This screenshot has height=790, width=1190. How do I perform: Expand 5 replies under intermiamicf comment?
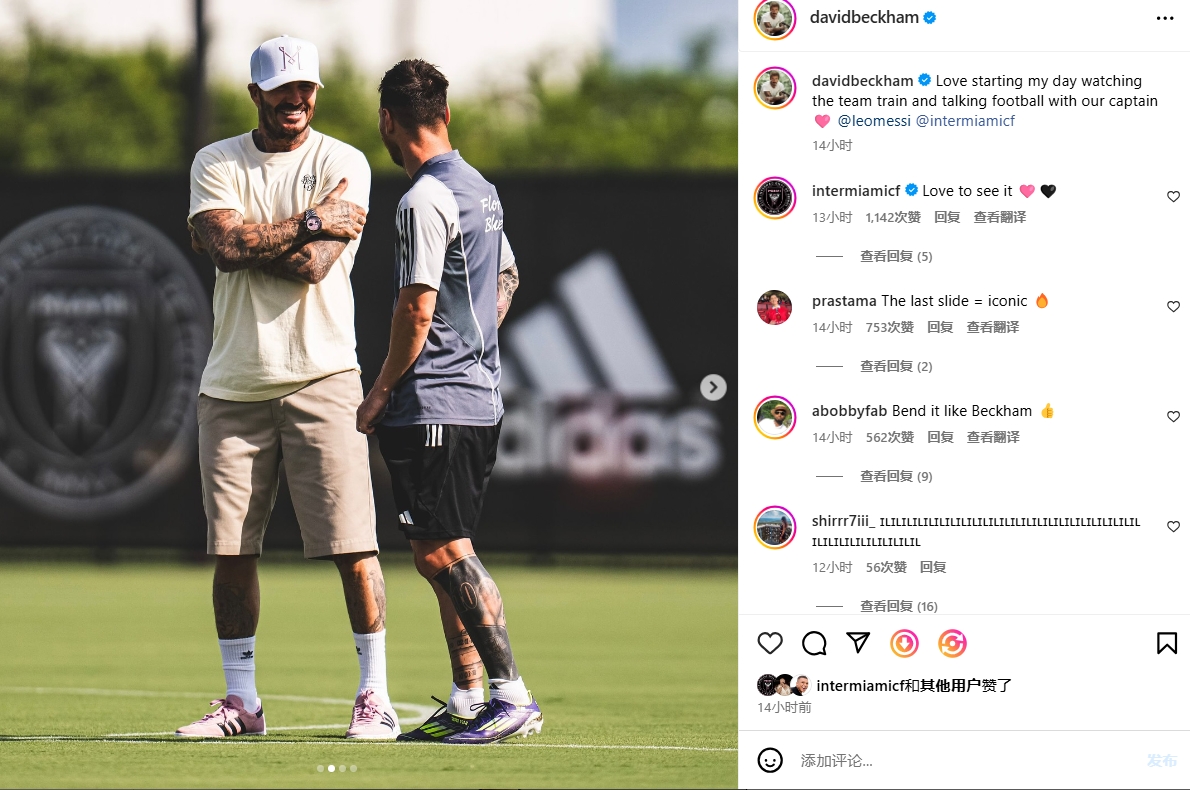pos(896,257)
